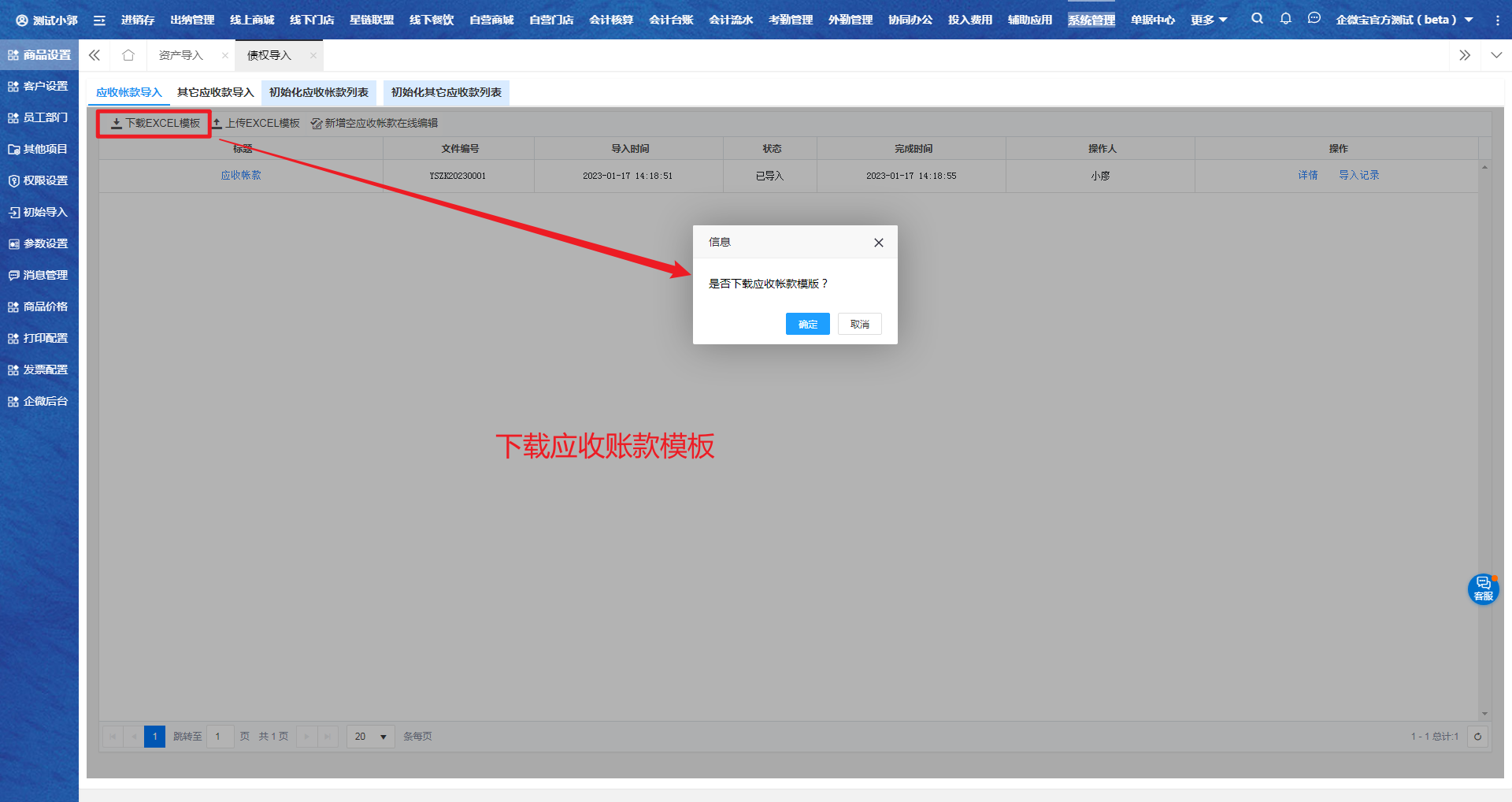Expand the 更多 dropdown menu
Screen dimensions: 1512x802
tap(1209, 20)
